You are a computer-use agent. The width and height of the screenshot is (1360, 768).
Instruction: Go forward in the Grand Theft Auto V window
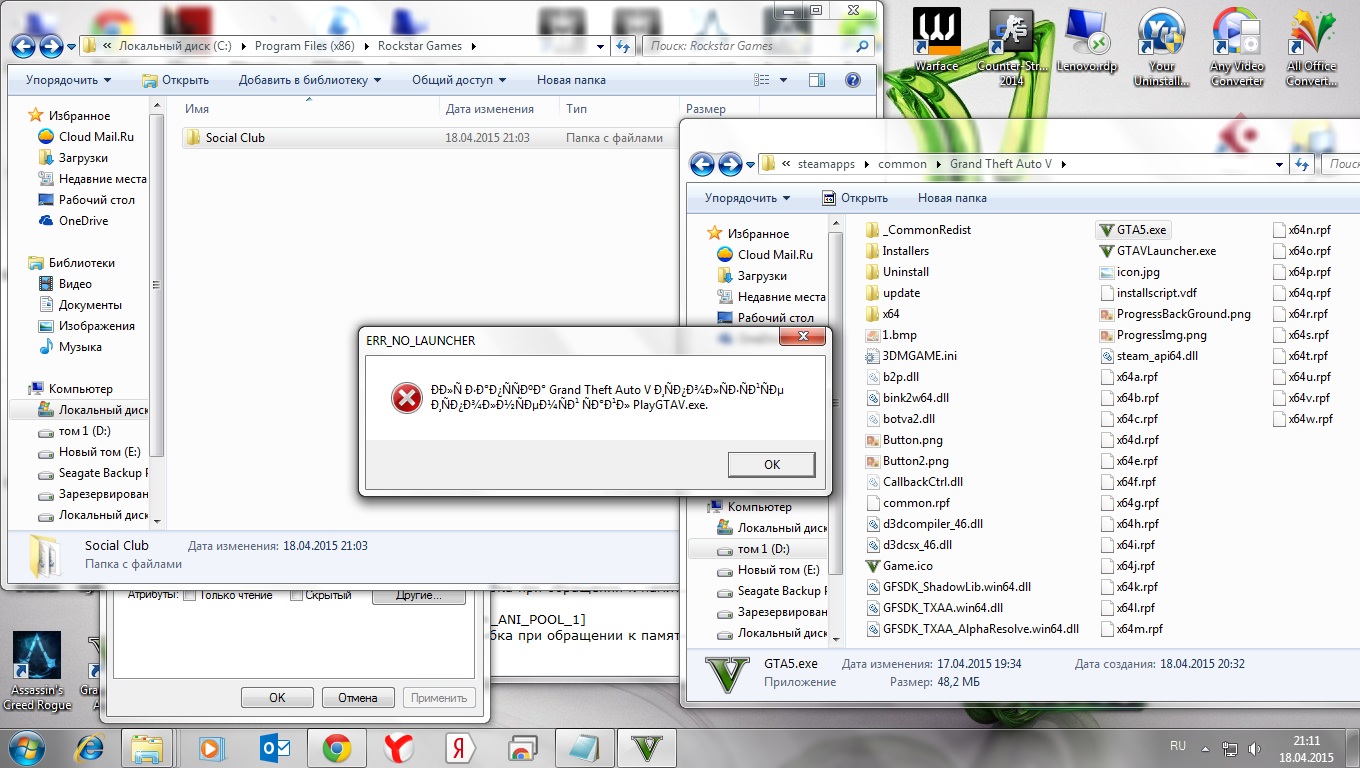tap(731, 164)
